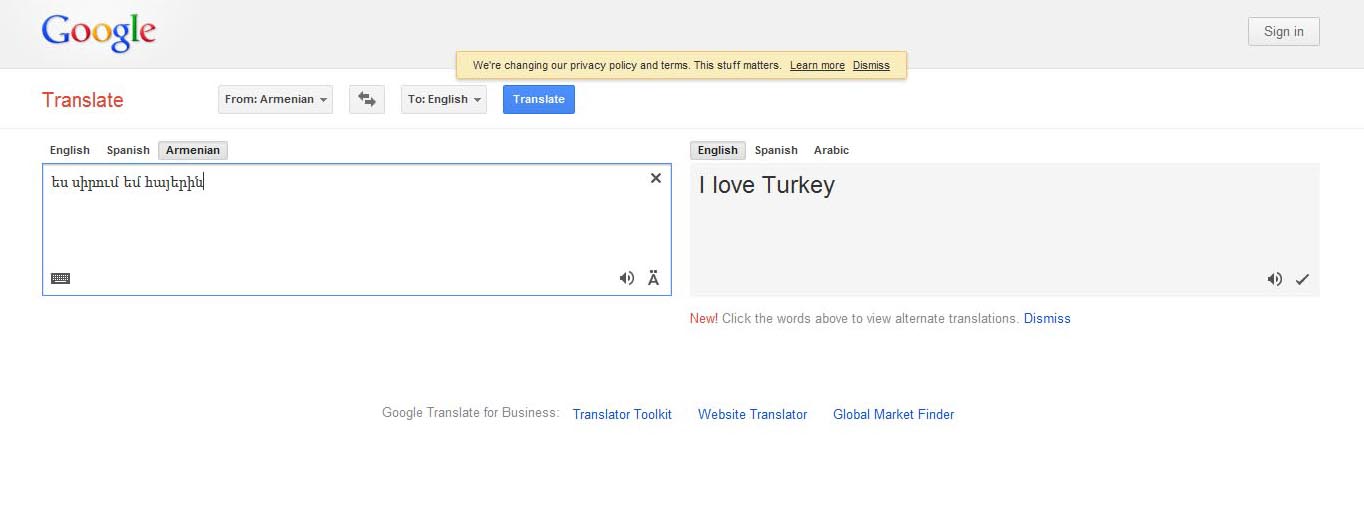Click the red Translate page title
1364x520 pixels.
point(82,100)
